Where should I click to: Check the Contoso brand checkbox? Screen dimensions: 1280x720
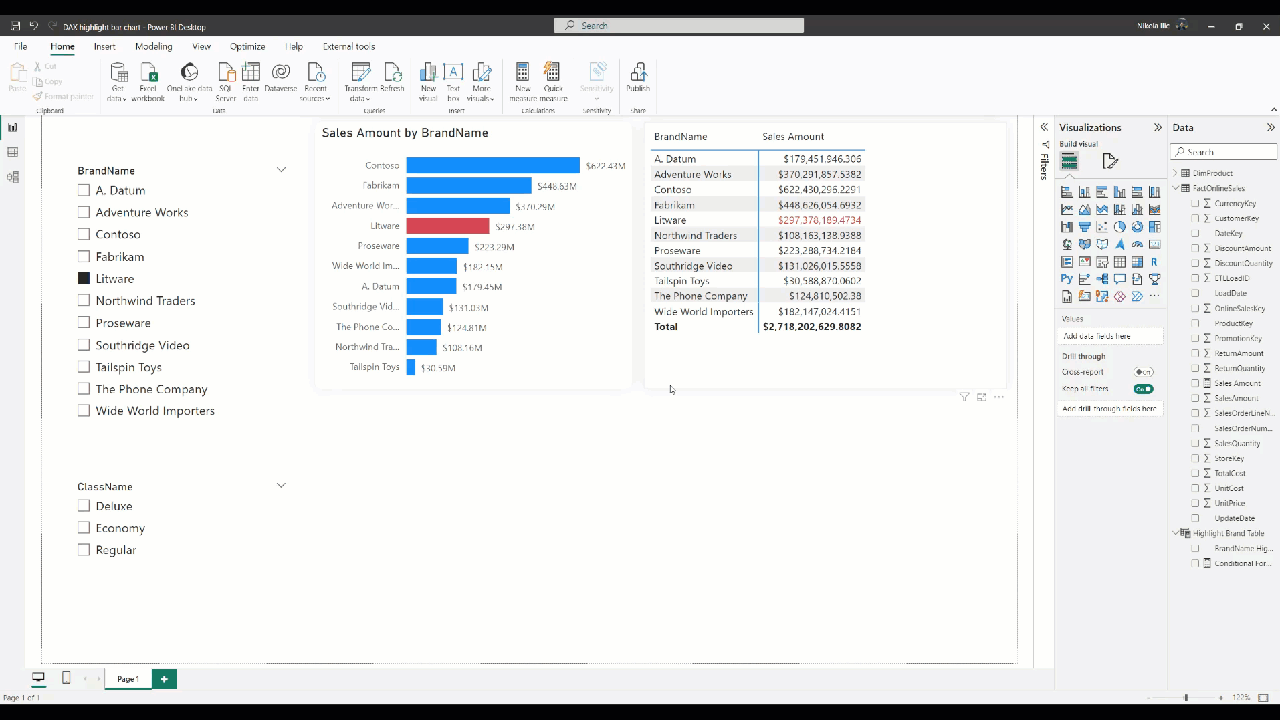pos(84,234)
